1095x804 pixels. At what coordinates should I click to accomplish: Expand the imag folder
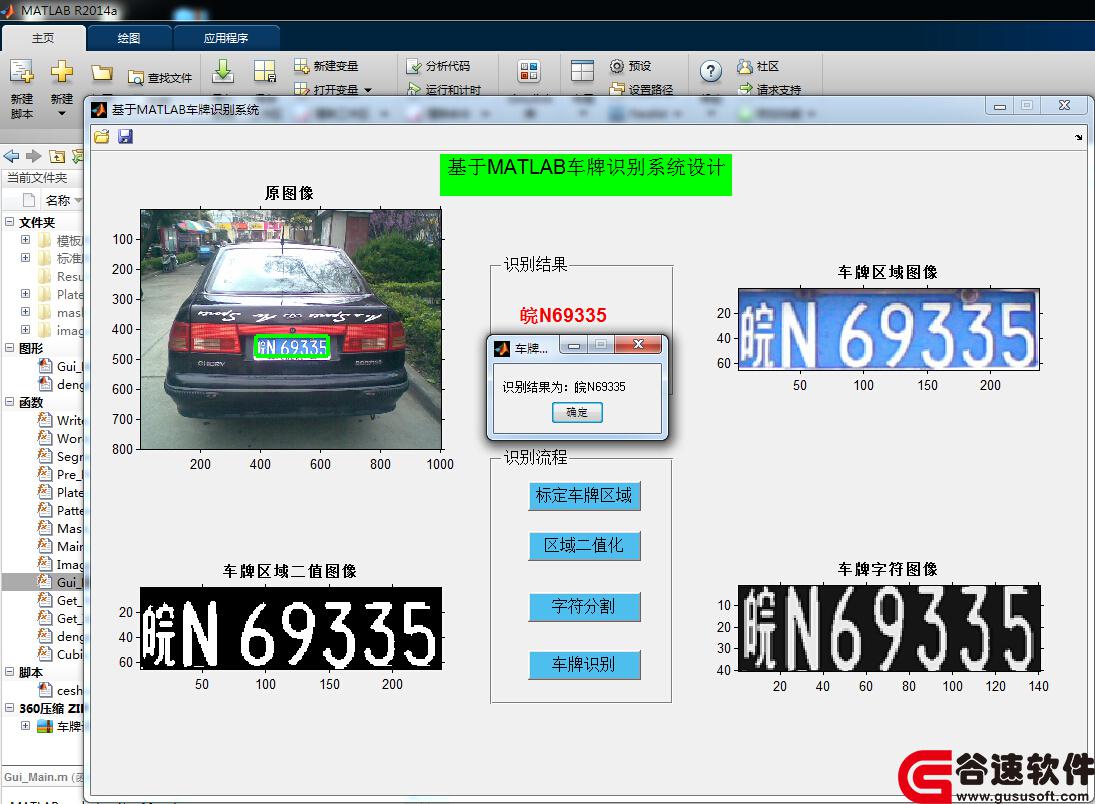point(26,330)
